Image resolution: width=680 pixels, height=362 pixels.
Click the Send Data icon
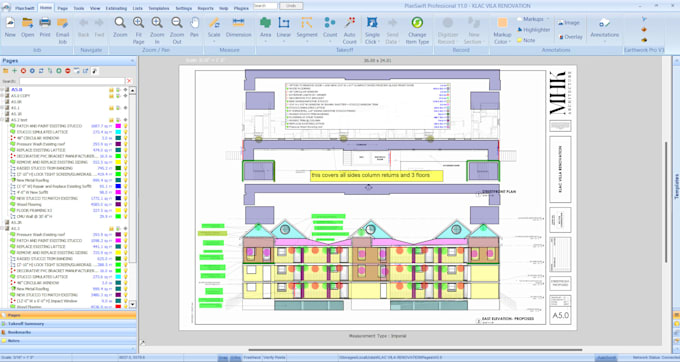point(392,30)
